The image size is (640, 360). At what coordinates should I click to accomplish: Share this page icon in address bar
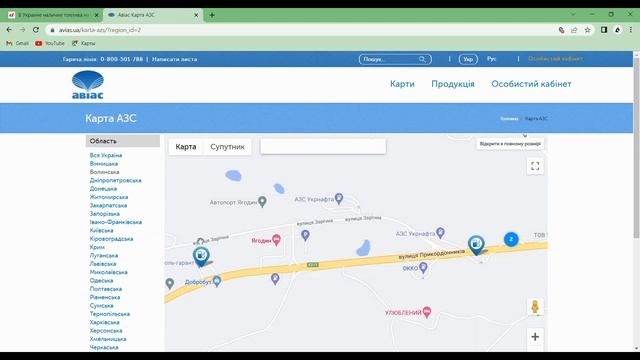tap(574, 30)
